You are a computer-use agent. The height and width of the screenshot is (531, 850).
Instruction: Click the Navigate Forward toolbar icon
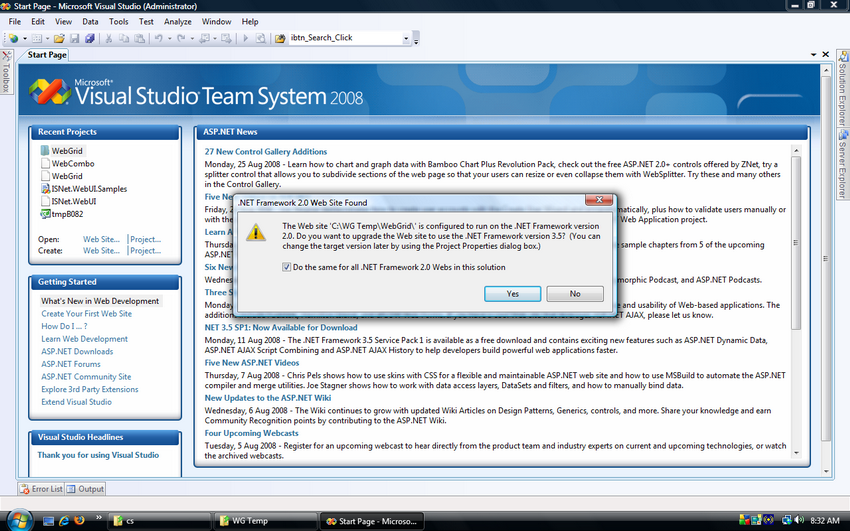[226, 38]
